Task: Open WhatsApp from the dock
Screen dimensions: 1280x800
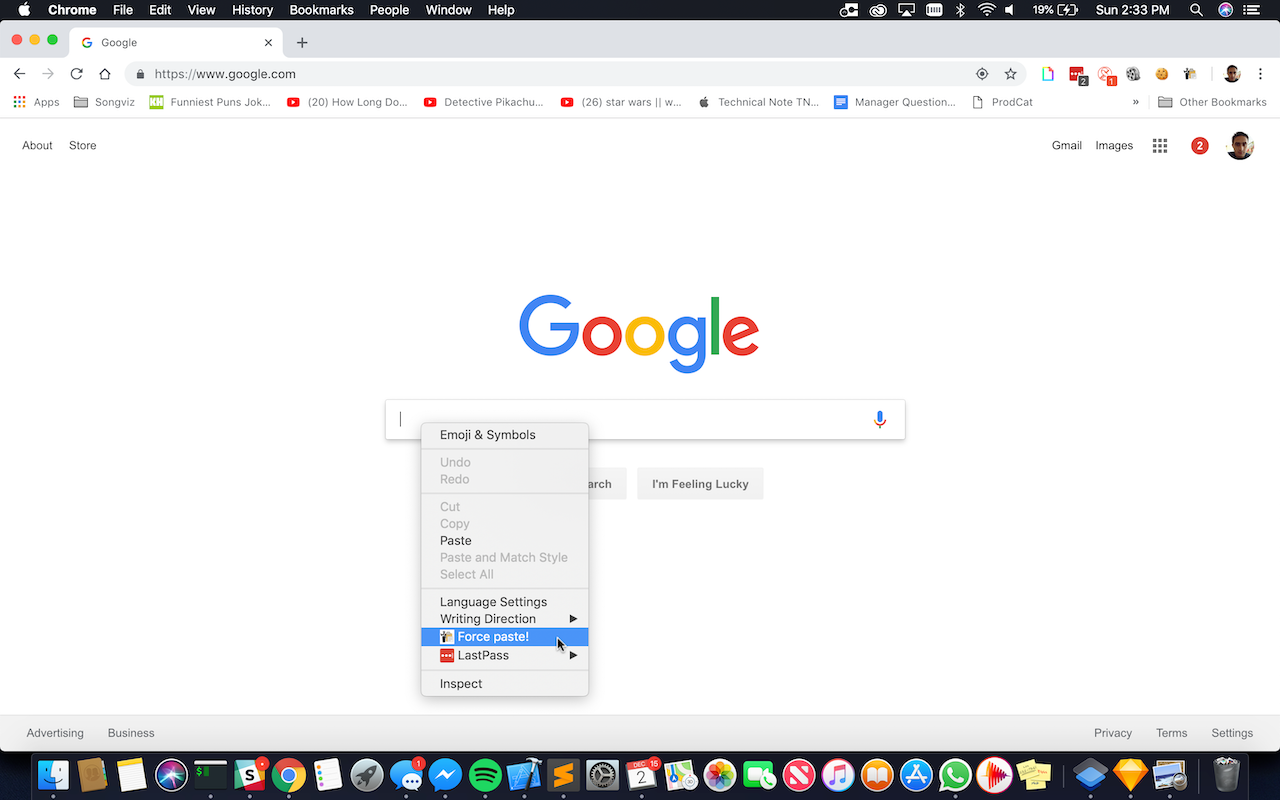Action: [x=955, y=775]
